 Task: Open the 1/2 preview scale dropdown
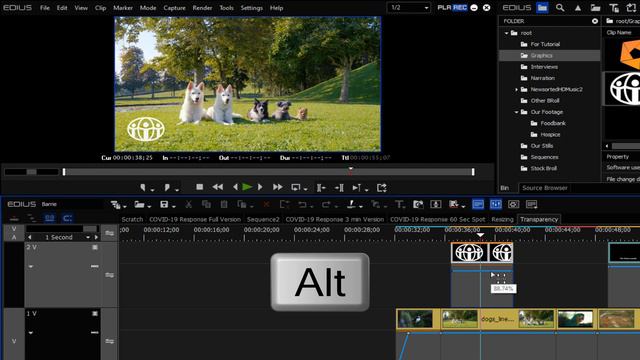409,7
